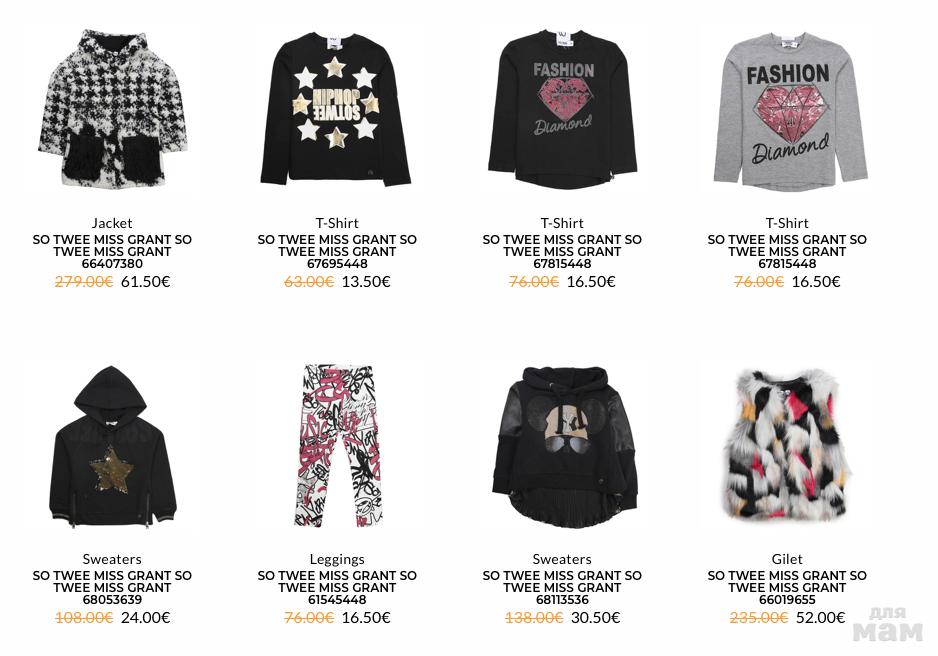Click the 61.50€ sale price
Viewport: 938px width, 656px height.
coord(145,282)
